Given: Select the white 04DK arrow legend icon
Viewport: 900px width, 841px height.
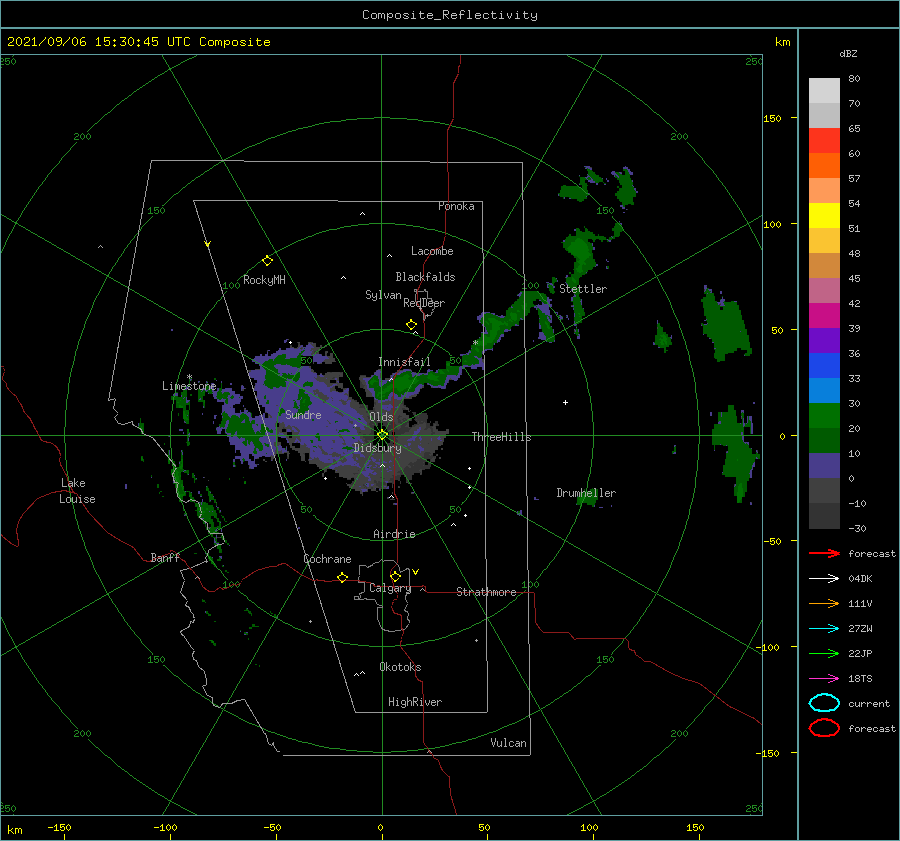Looking at the screenshot, I should coord(824,579).
